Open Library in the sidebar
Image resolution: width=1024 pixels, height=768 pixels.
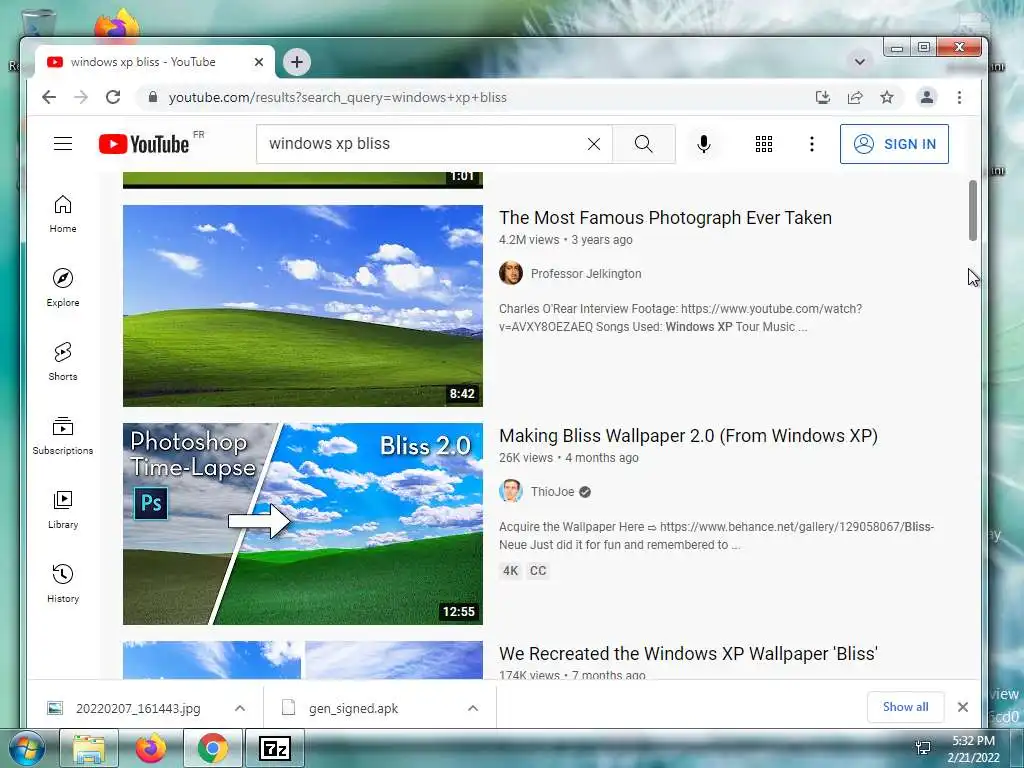(63, 509)
